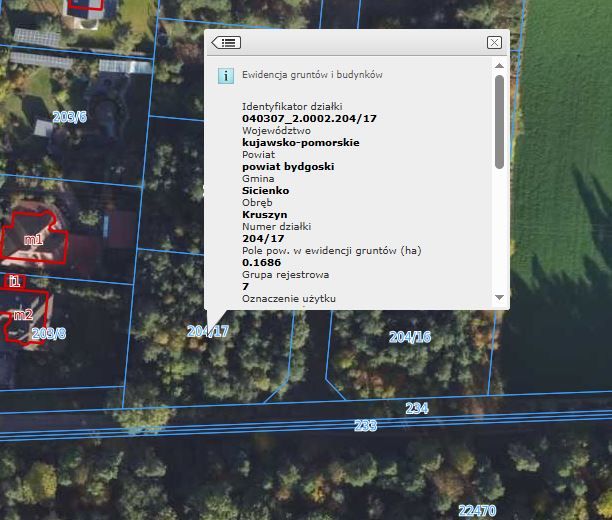Click the label 'Gmina' in the popup

(258, 178)
